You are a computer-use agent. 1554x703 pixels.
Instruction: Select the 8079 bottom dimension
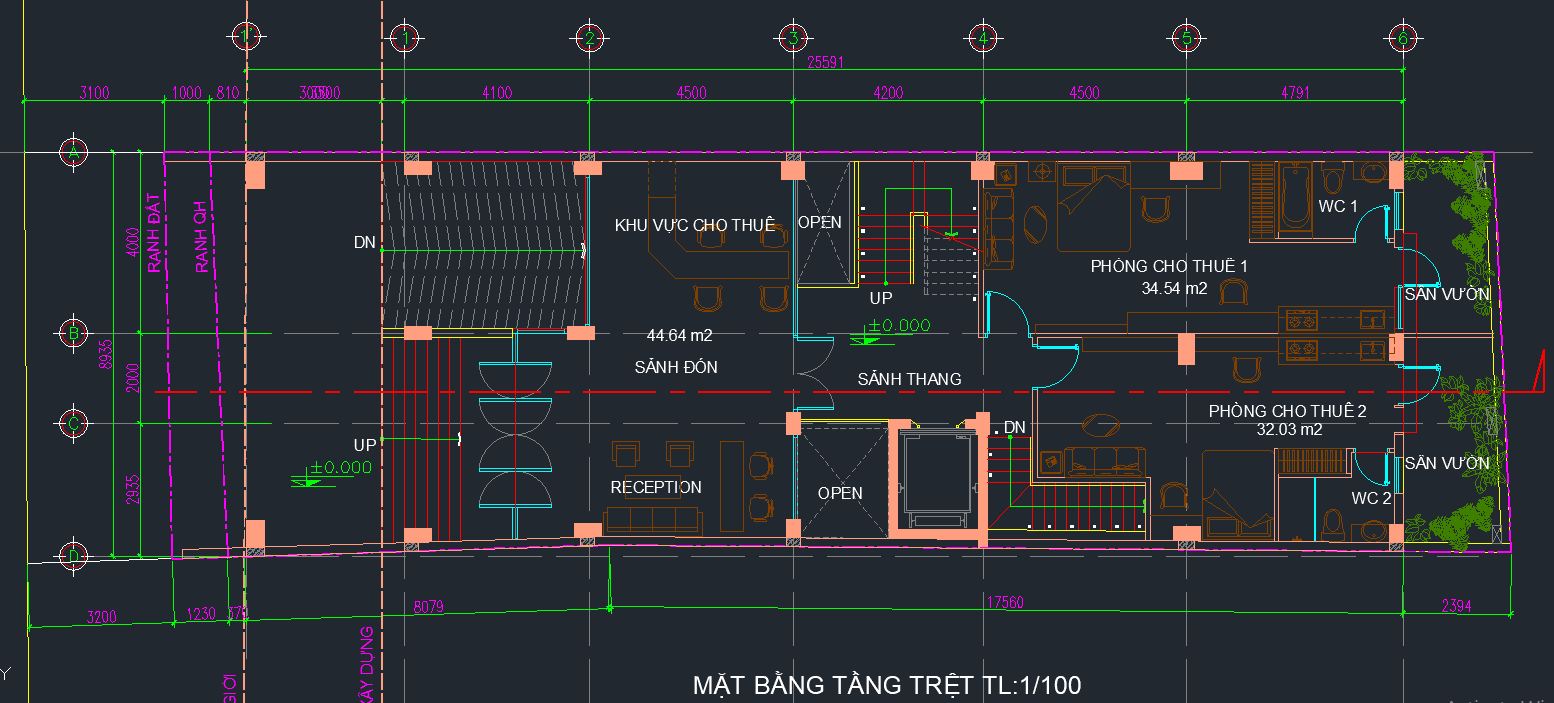[428, 605]
